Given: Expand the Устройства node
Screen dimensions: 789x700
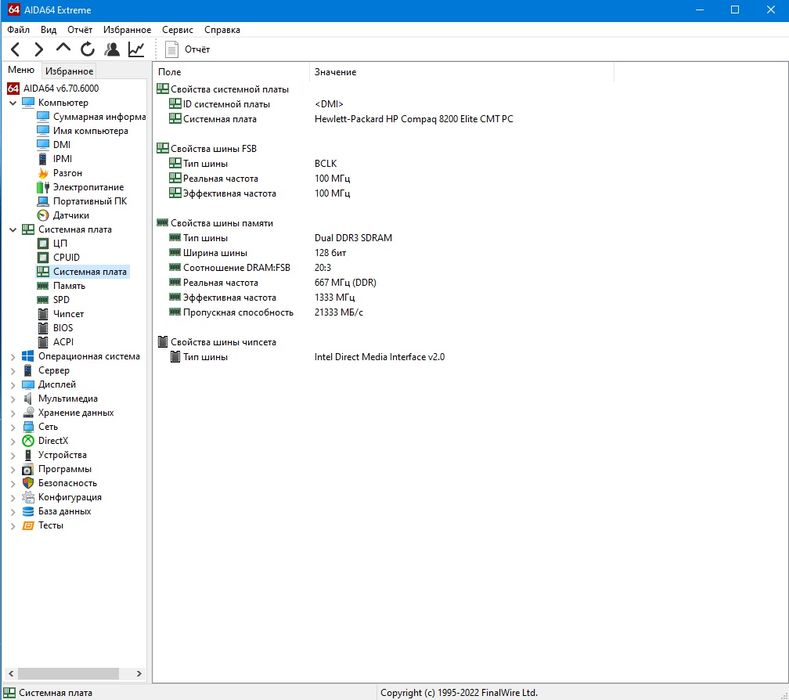Looking at the screenshot, I should 13,455.
